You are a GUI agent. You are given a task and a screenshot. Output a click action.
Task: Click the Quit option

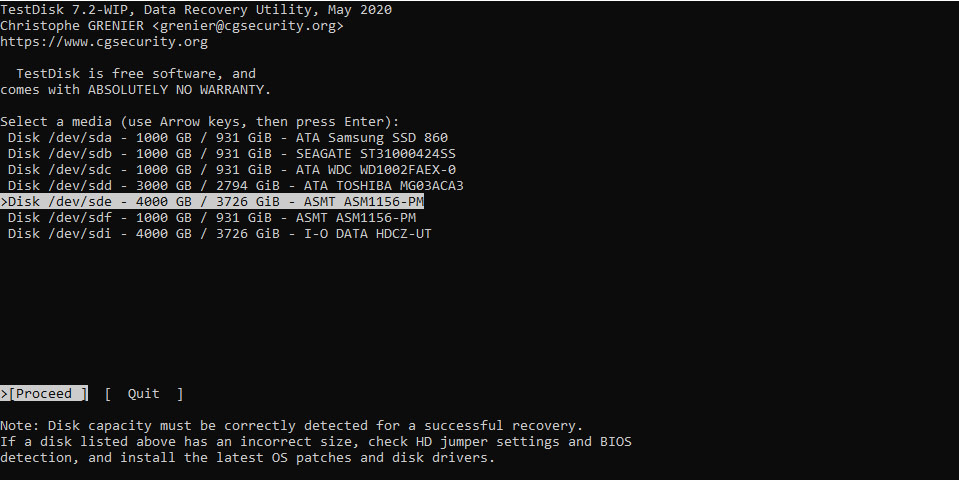coord(144,394)
